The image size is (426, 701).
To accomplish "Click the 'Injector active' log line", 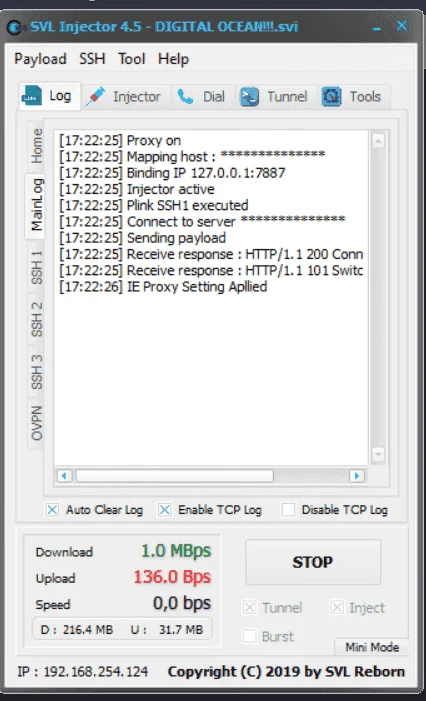I will click(x=137, y=189).
